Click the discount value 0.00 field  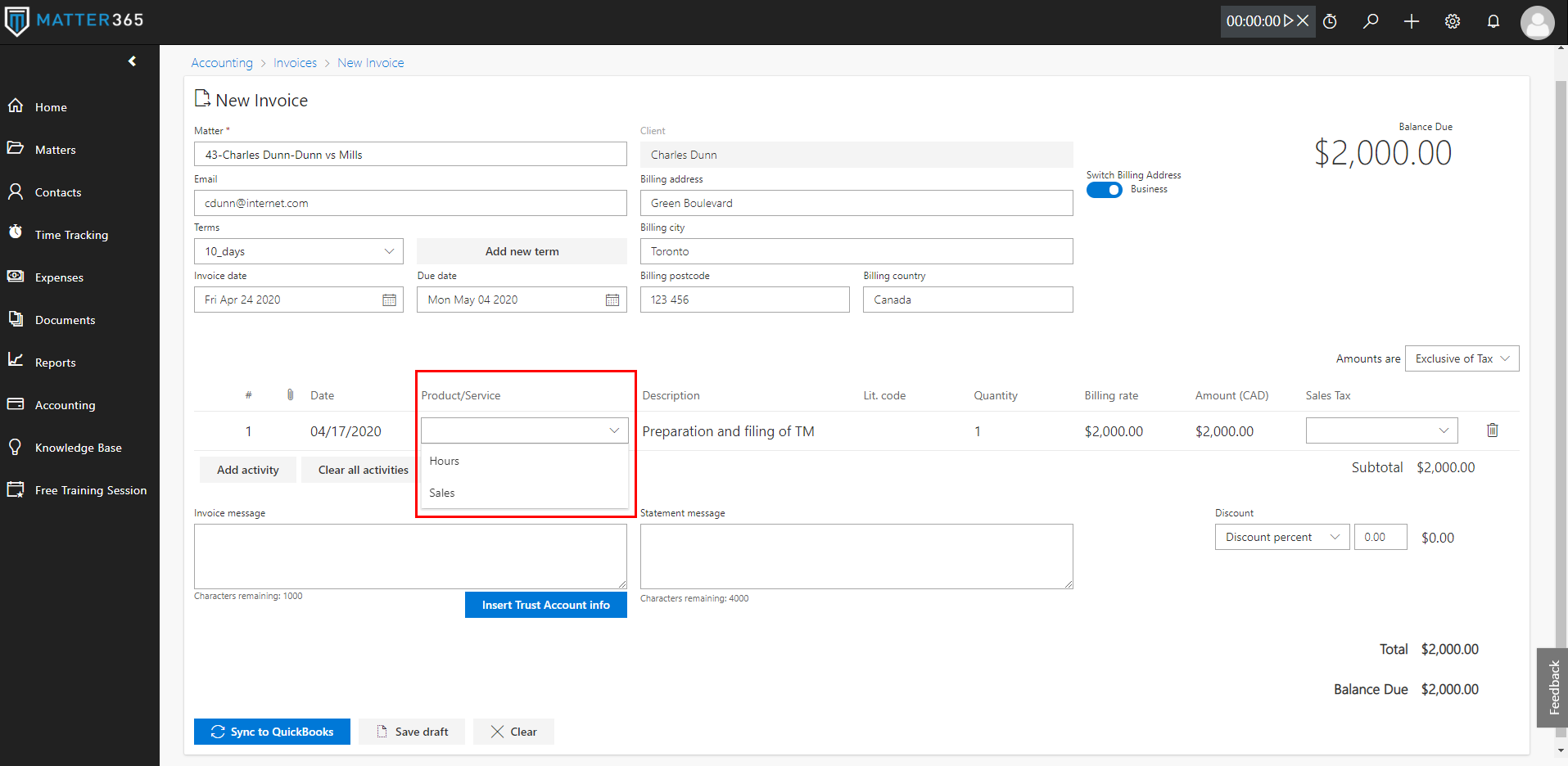[x=1380, y=537]
